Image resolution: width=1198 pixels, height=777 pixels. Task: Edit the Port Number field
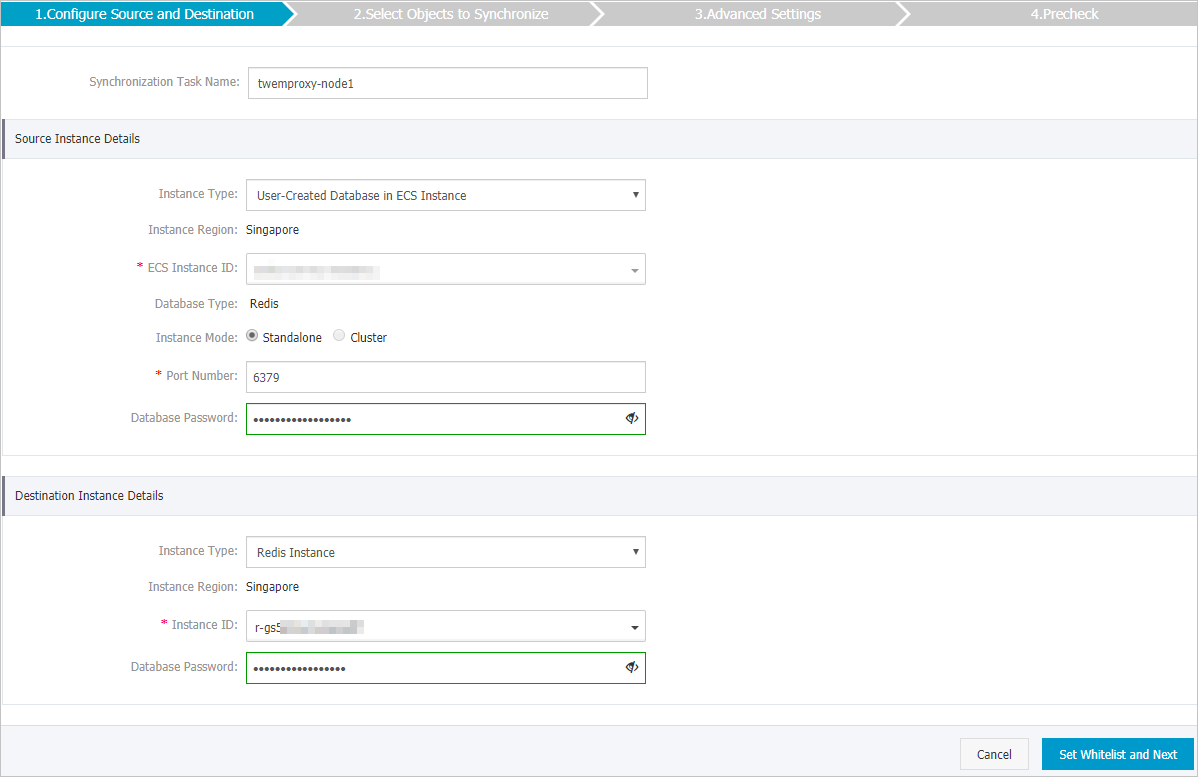point(447,376)
